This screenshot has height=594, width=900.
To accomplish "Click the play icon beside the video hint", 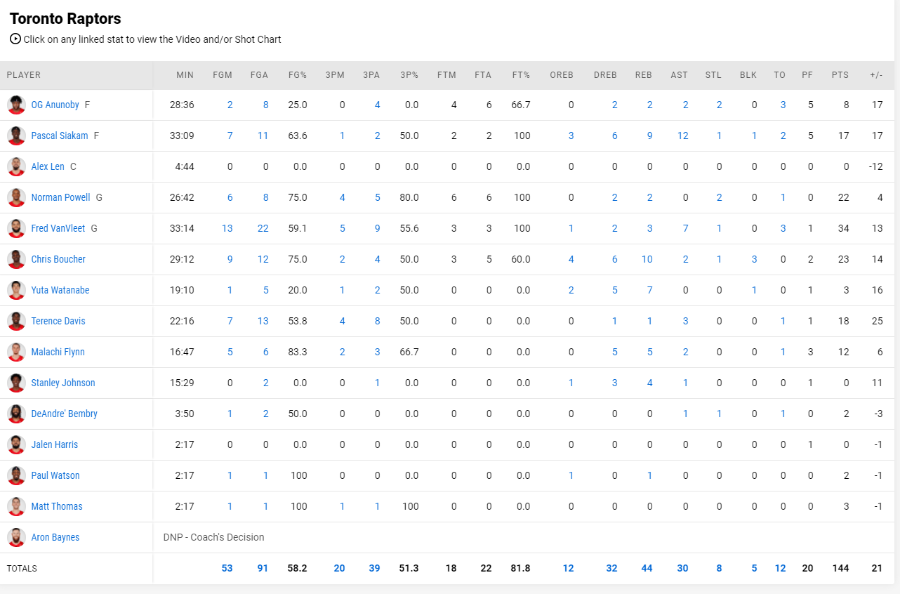I will [x=15, y=39].
